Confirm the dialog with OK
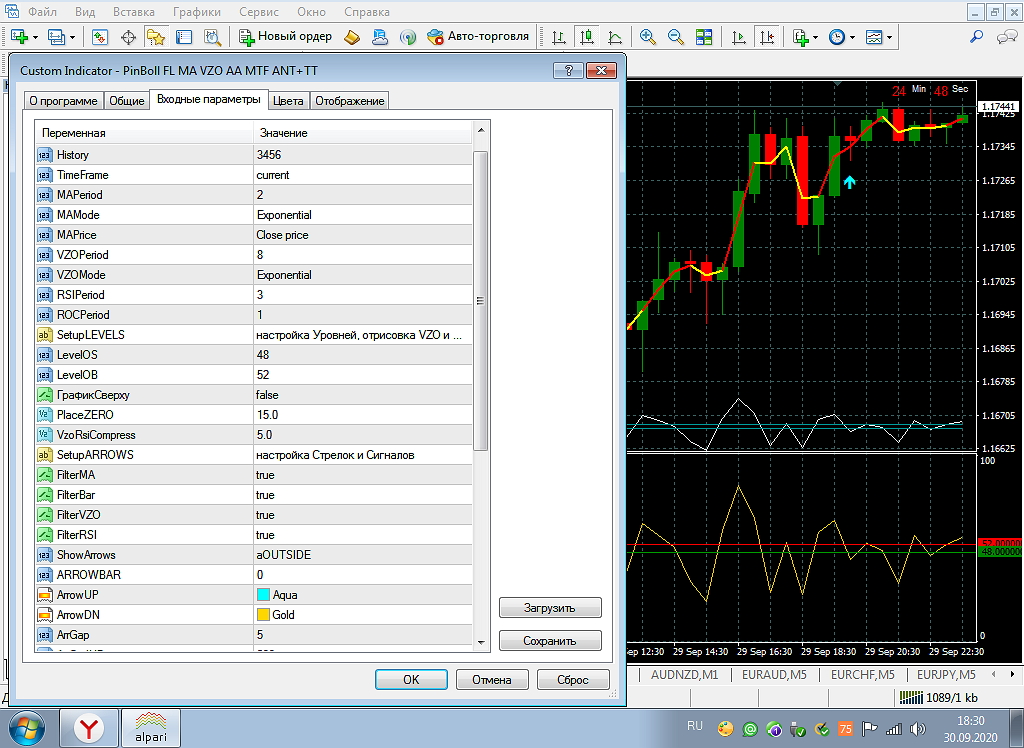Image resolution: width=1024 pixels, height=748 pixels. pyautogui.click(x=411, y=679)
